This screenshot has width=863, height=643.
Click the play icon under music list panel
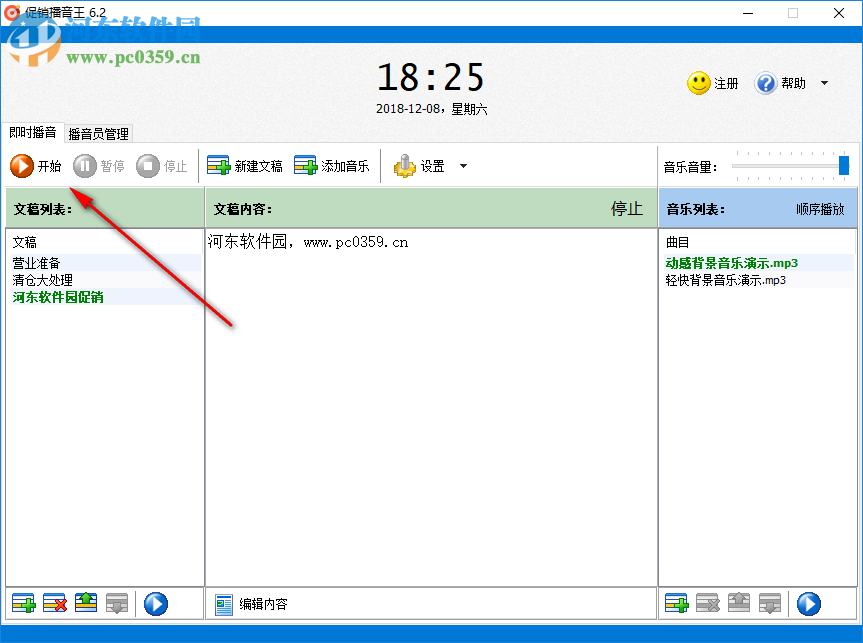pyautogui.click(x=808, y=603)
